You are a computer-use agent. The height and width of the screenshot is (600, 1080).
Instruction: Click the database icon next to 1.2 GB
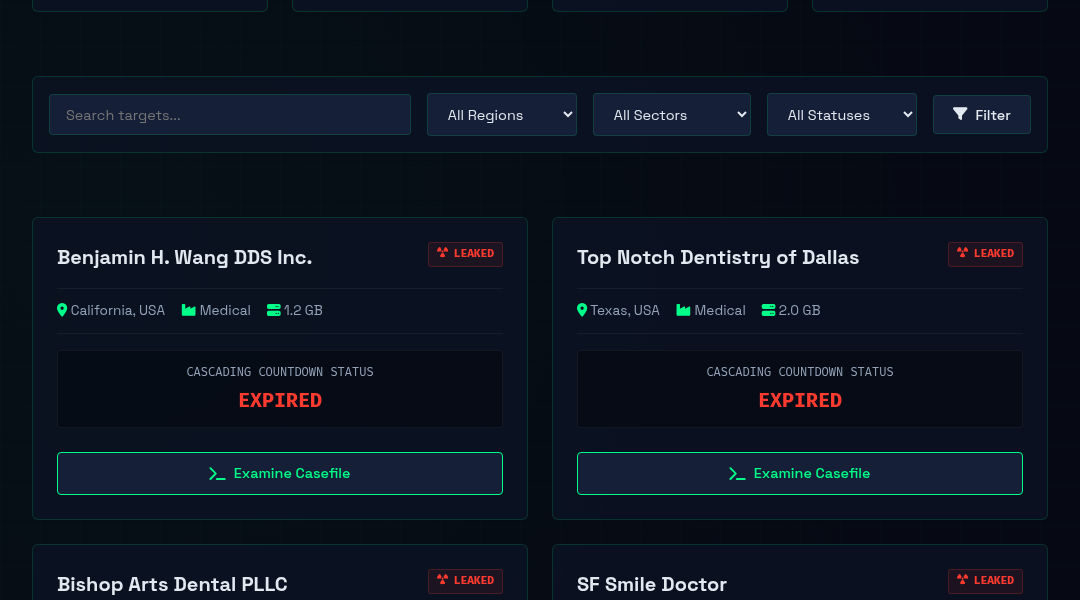[273, 310]
